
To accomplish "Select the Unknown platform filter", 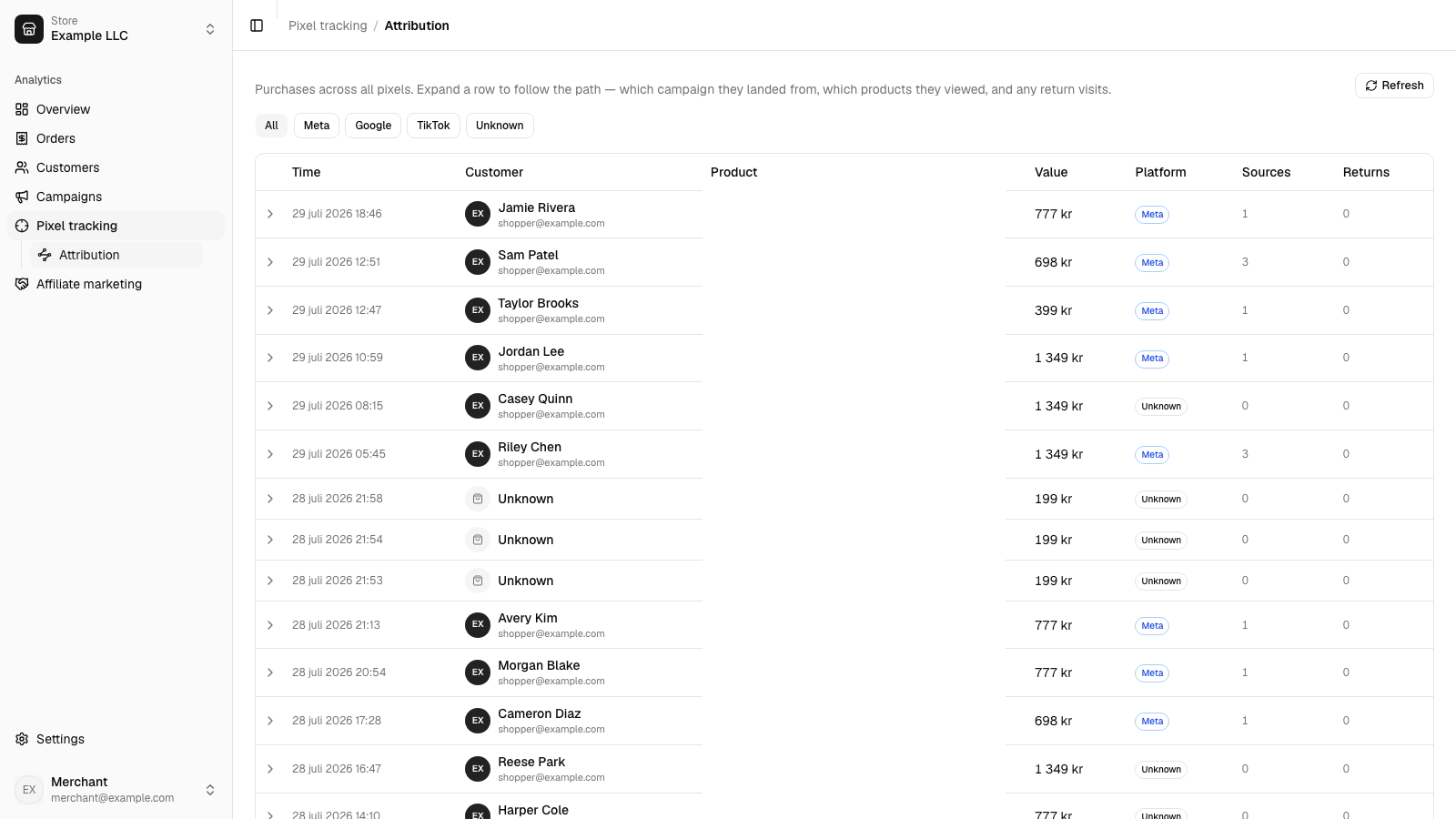I will click(x=500, y=126).
